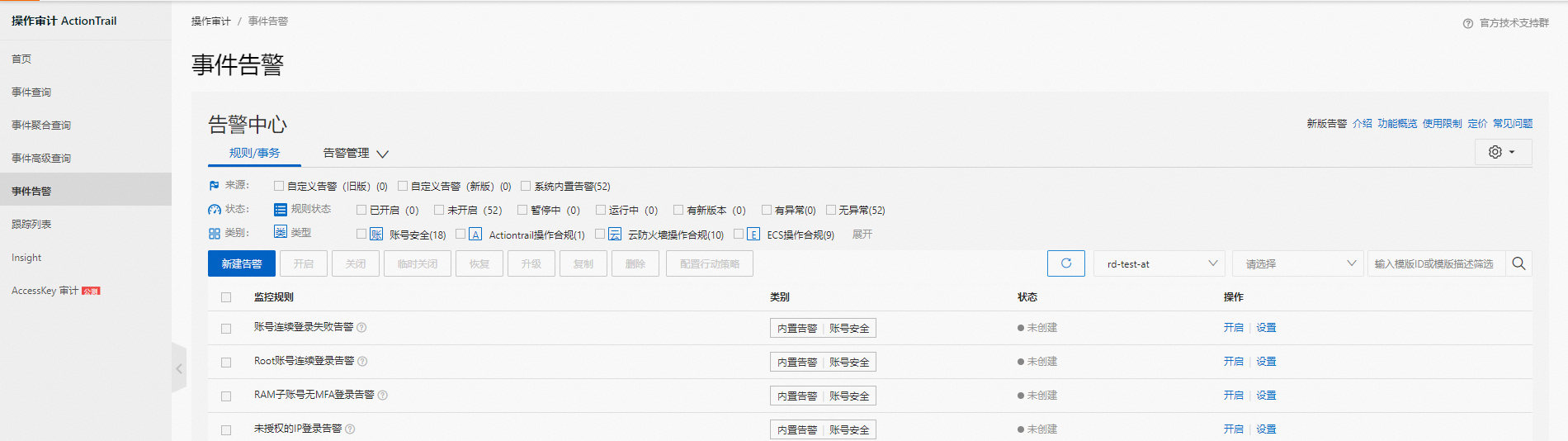1568x441 pixels.
Task: Click help icon beside RAM子账号无MFA登录告警
Action: (382, 396)
